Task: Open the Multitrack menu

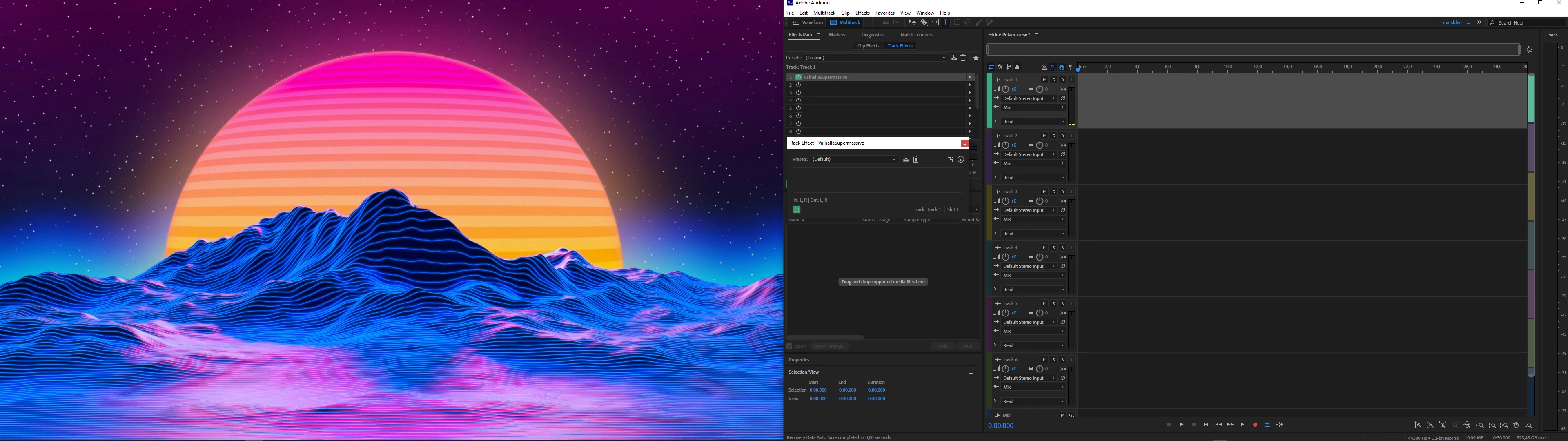Action: [x=824, y=13]
